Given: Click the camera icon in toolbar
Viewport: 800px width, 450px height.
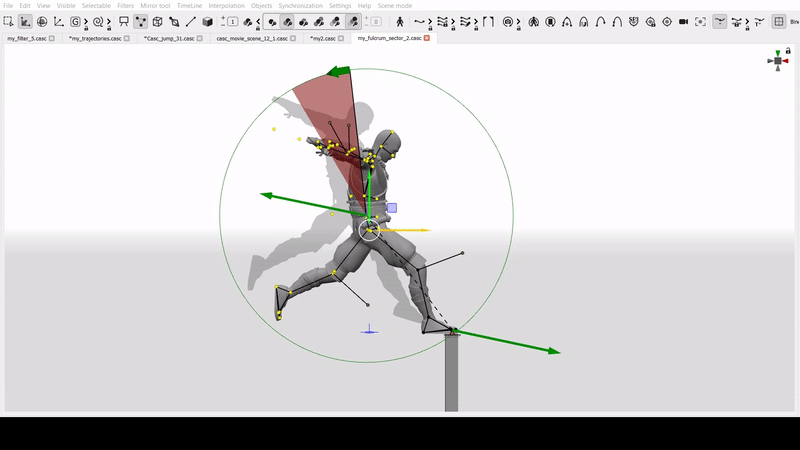Looking at the screenshot, I should click(x=683, y=21).
